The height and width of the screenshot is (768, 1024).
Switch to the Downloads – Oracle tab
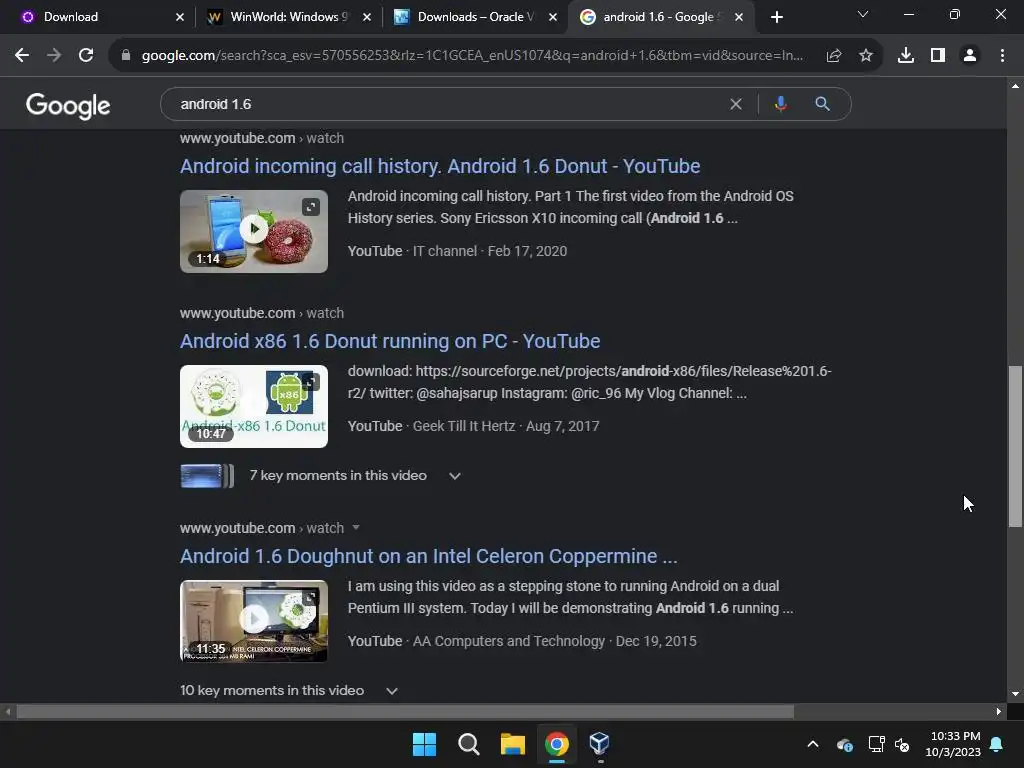pyautogui.click(x=476, y=17)
